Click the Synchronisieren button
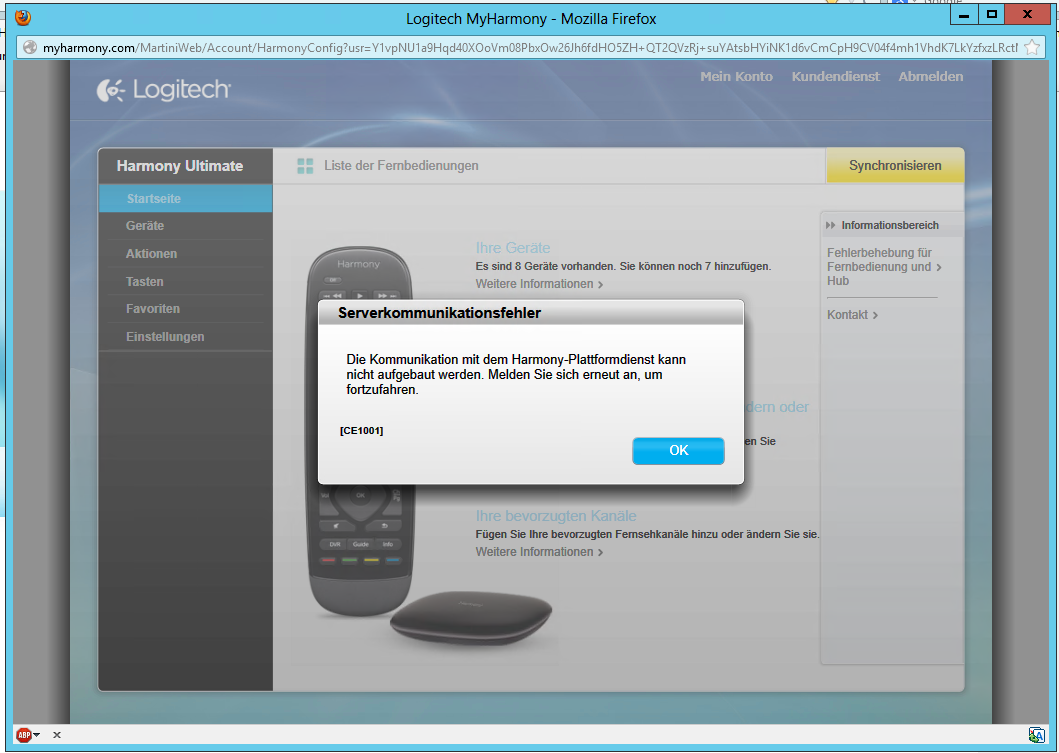 [895, 165]
